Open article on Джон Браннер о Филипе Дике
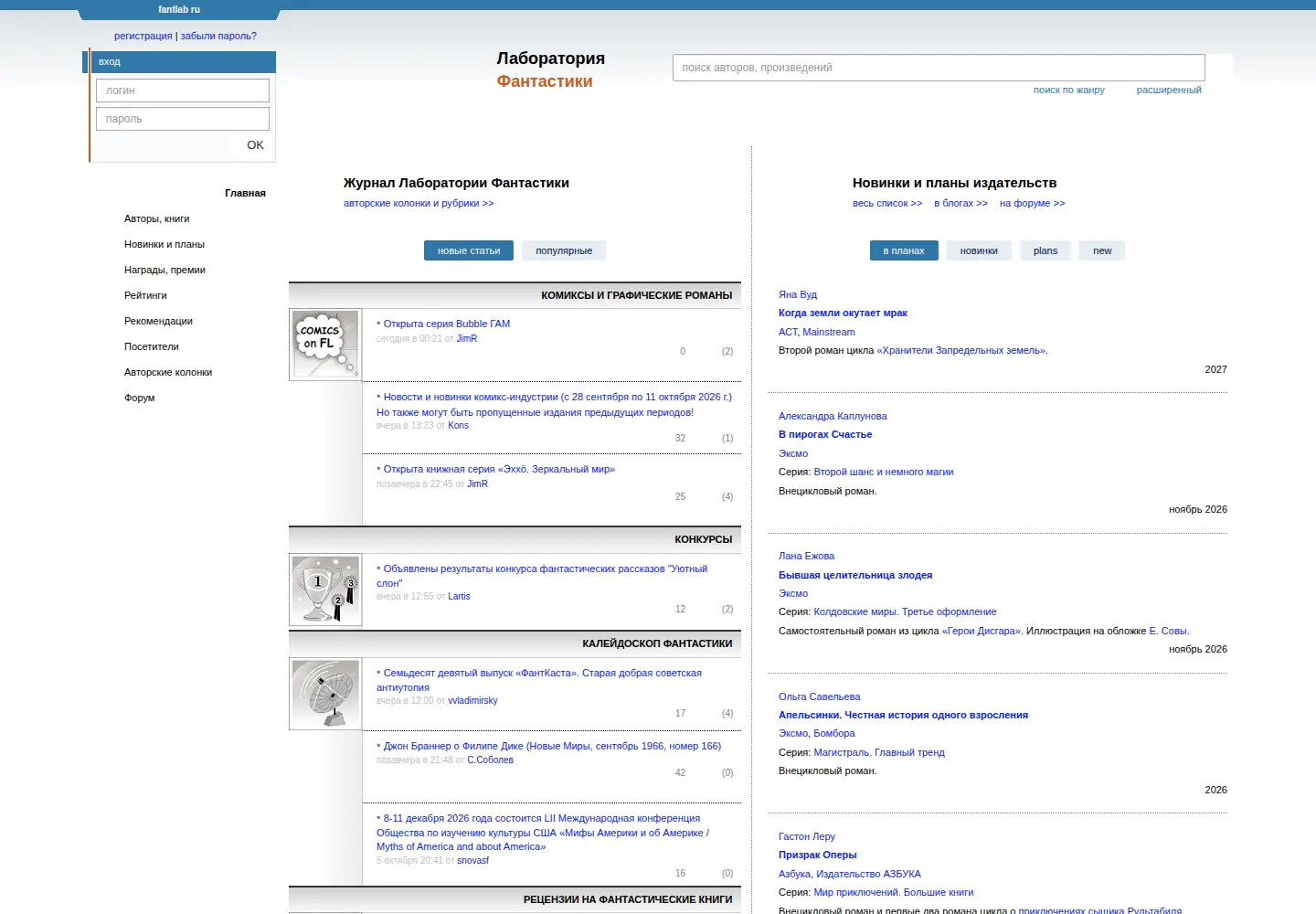Screen dimensions: 1316x914 [552, 746]
